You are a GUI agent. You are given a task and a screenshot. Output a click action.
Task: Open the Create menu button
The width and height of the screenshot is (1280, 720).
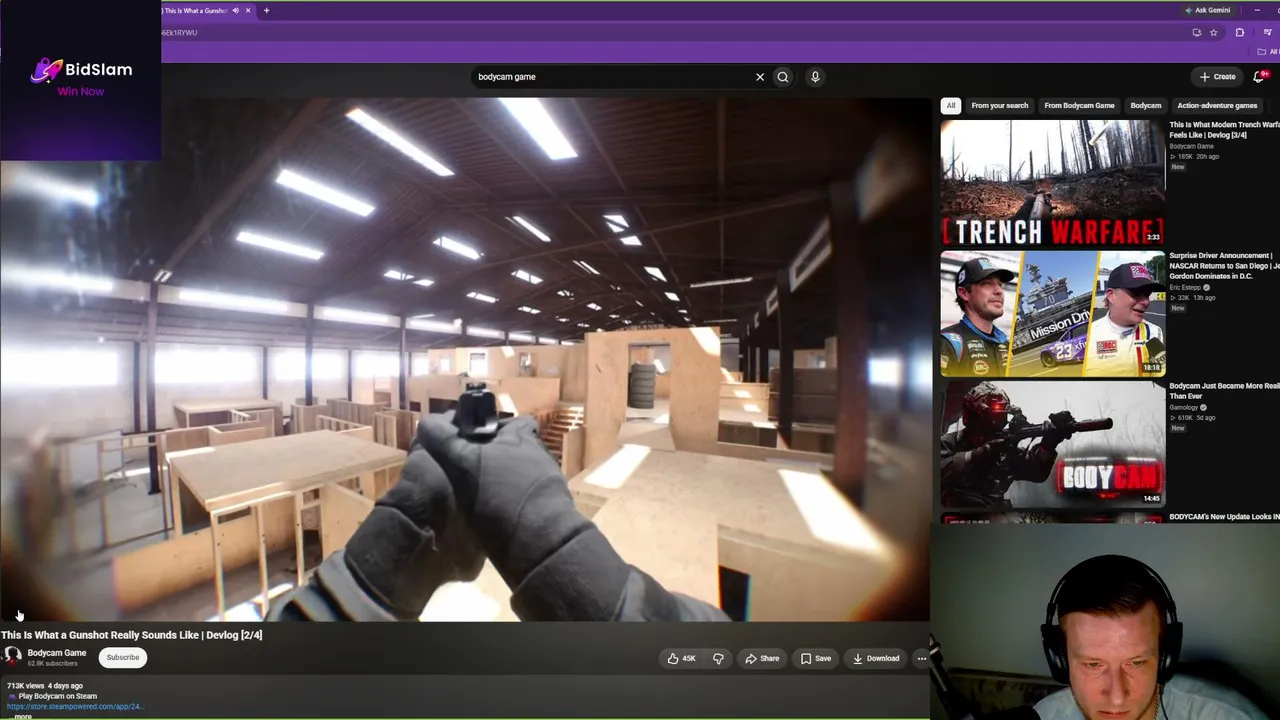click(1218, 76)
